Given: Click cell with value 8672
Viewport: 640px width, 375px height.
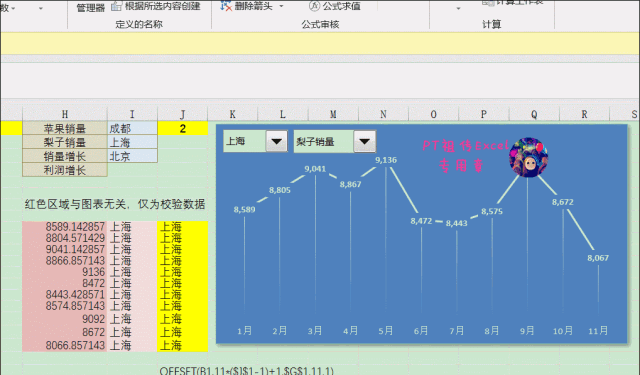Looking at the screenshot, I should point(65,332).
